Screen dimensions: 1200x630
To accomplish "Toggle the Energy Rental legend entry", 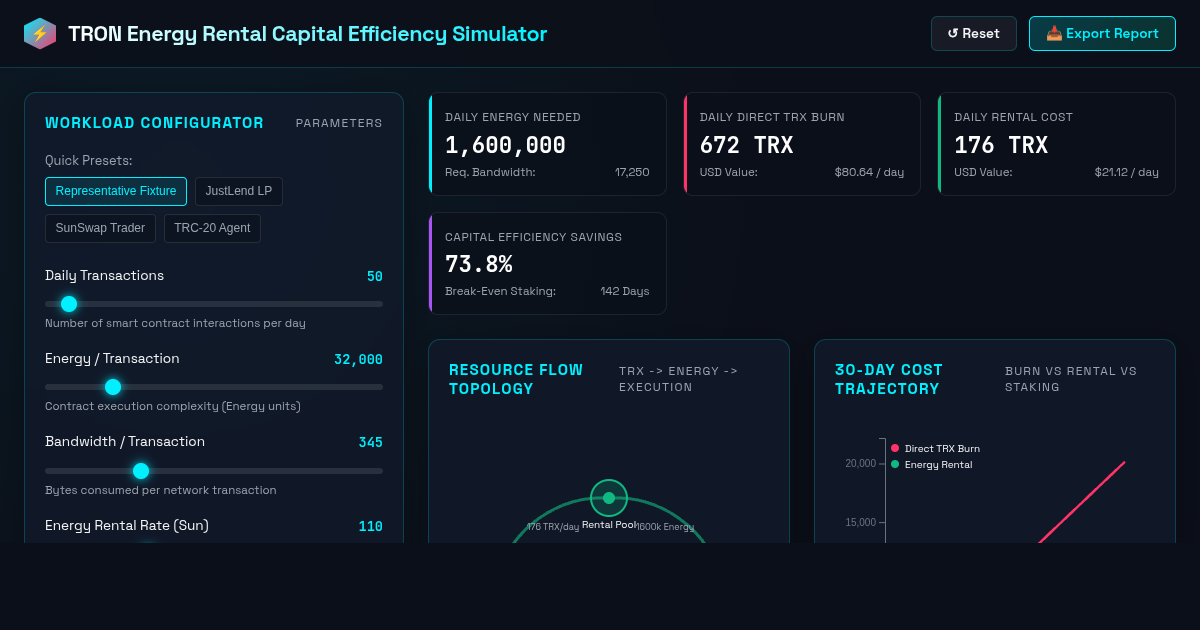I will pyautogui.click(x=931, y=464).
